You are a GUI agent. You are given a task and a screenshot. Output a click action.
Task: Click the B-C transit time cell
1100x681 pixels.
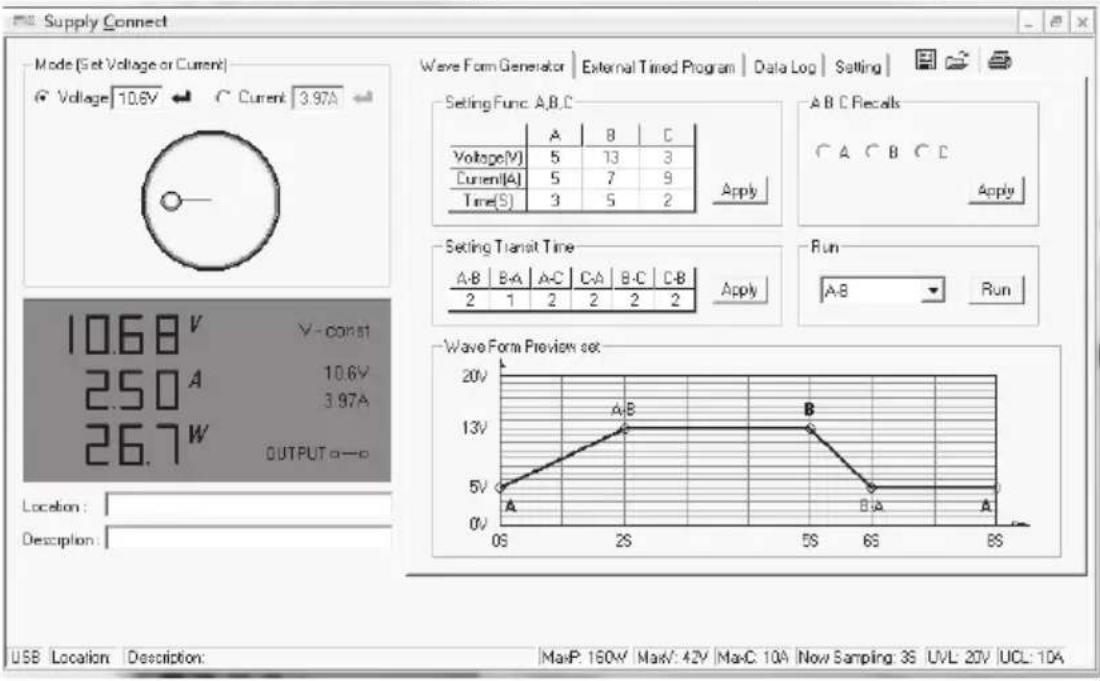click(x=633, y=300)
